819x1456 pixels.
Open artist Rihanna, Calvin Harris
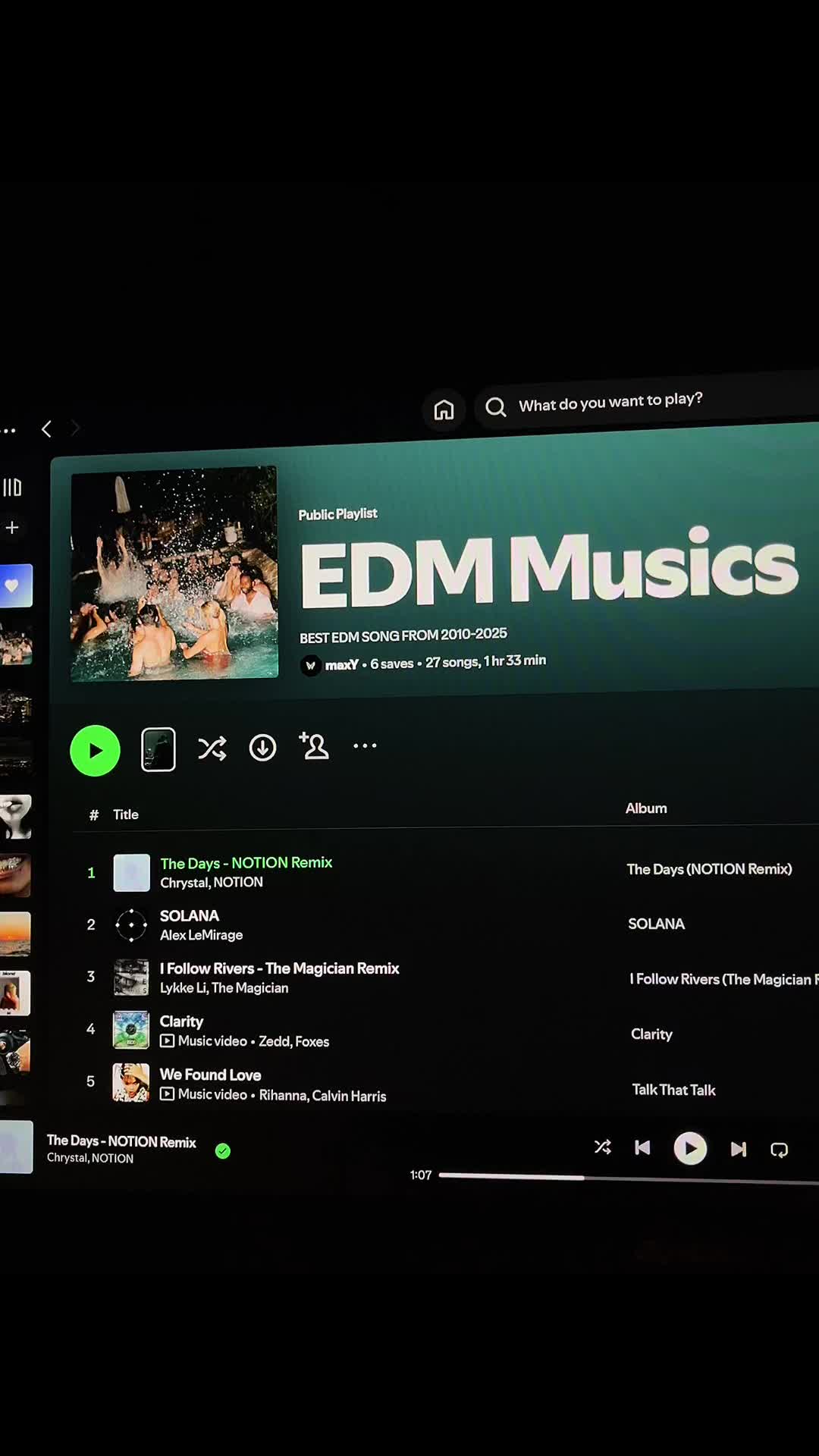[322, 1096]
